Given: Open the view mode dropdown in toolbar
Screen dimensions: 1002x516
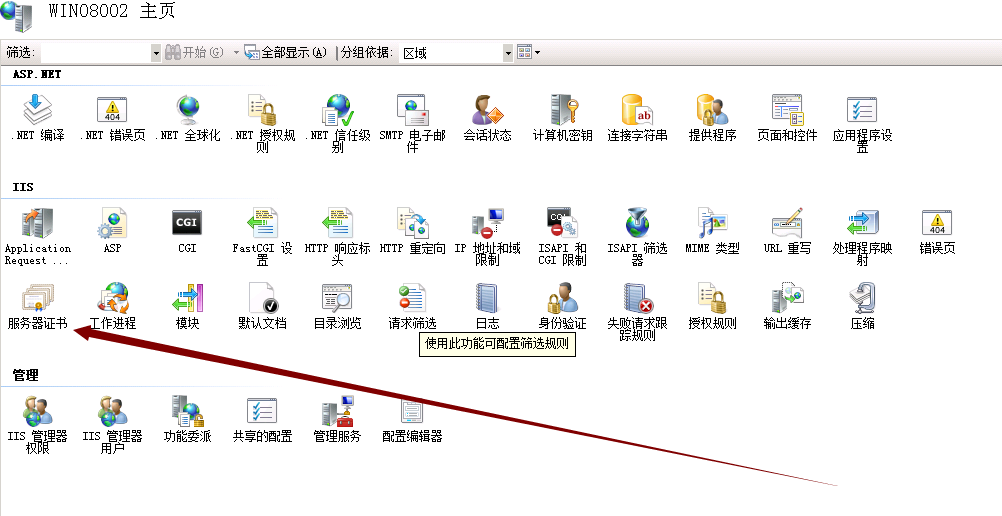Looking at the screenshot, I should click(529, 52).
